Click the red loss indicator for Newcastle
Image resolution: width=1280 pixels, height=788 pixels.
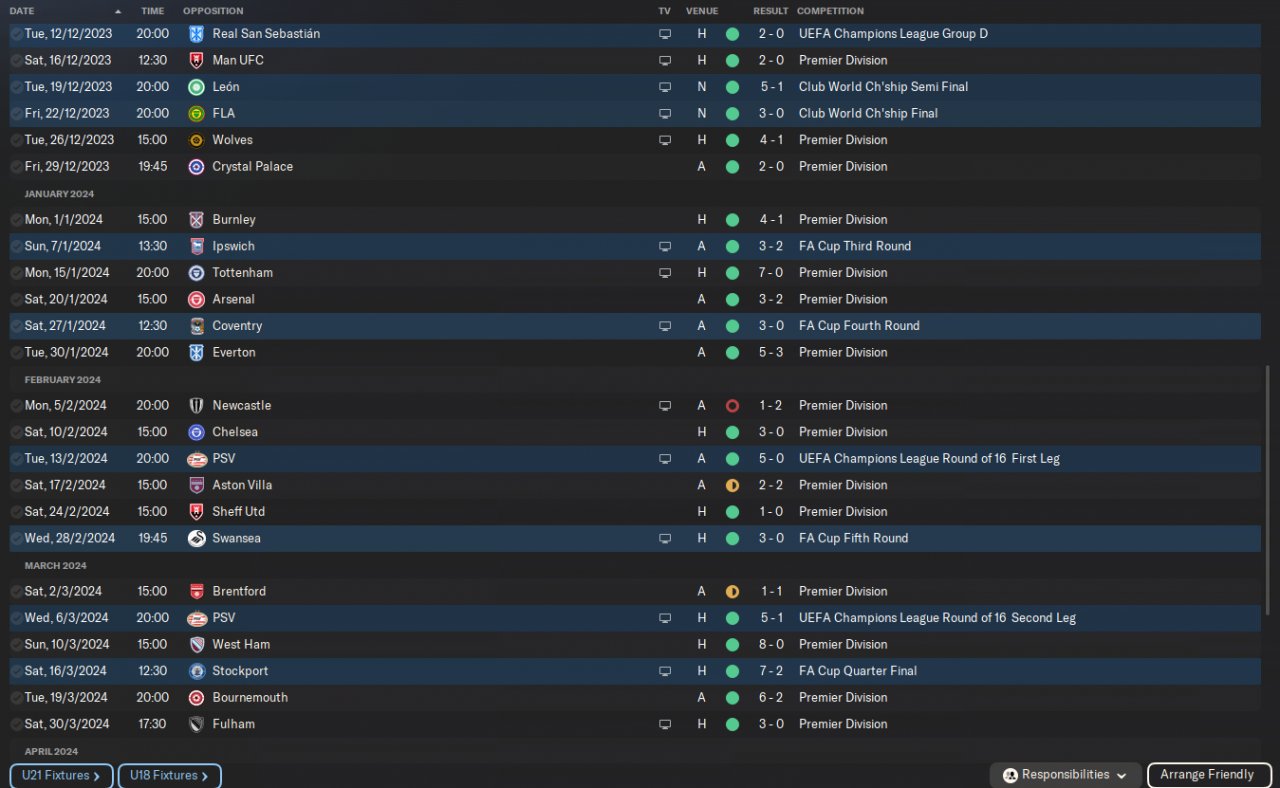pos(732,406)
